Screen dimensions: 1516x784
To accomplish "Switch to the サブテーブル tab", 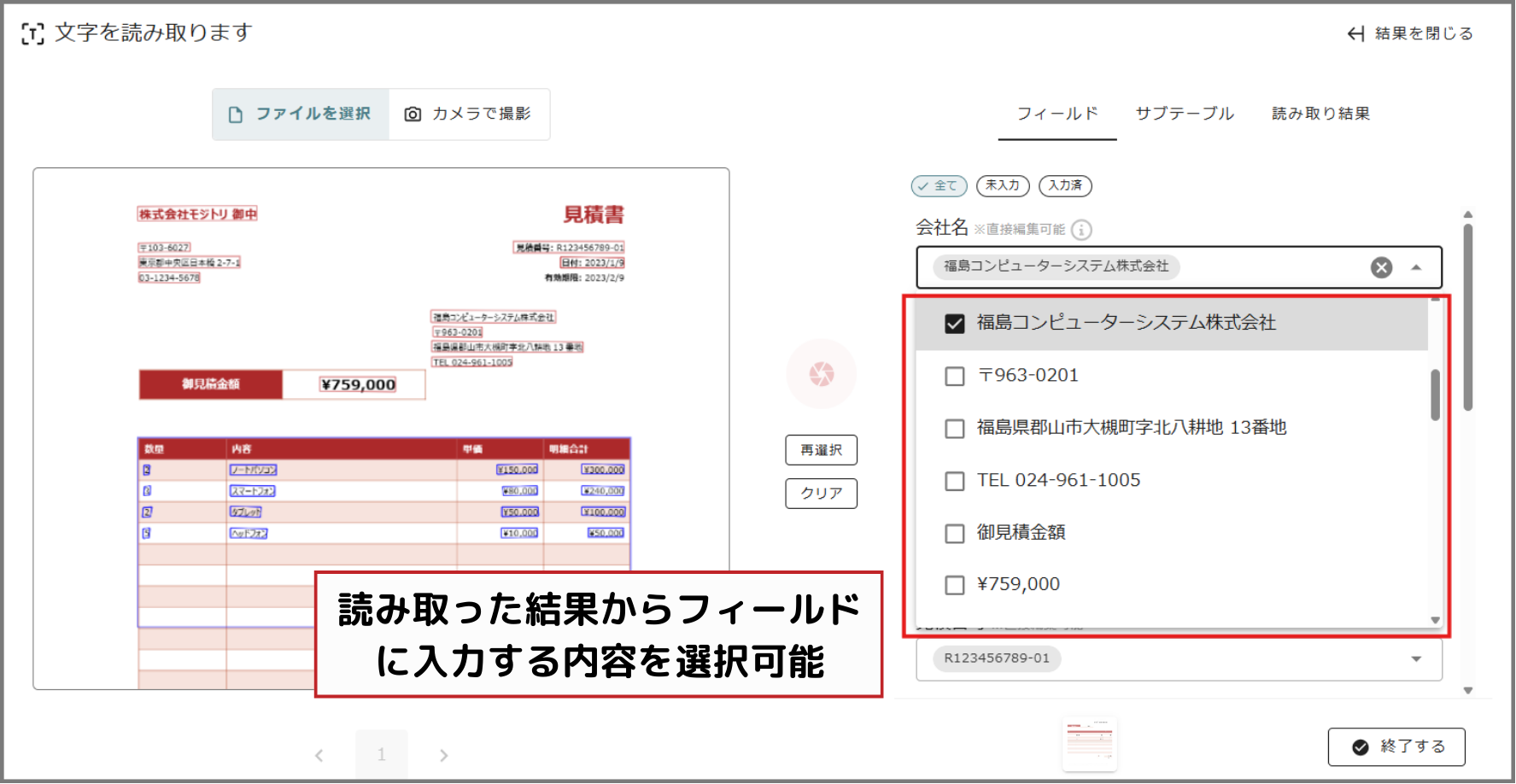I will point(1184,114).
